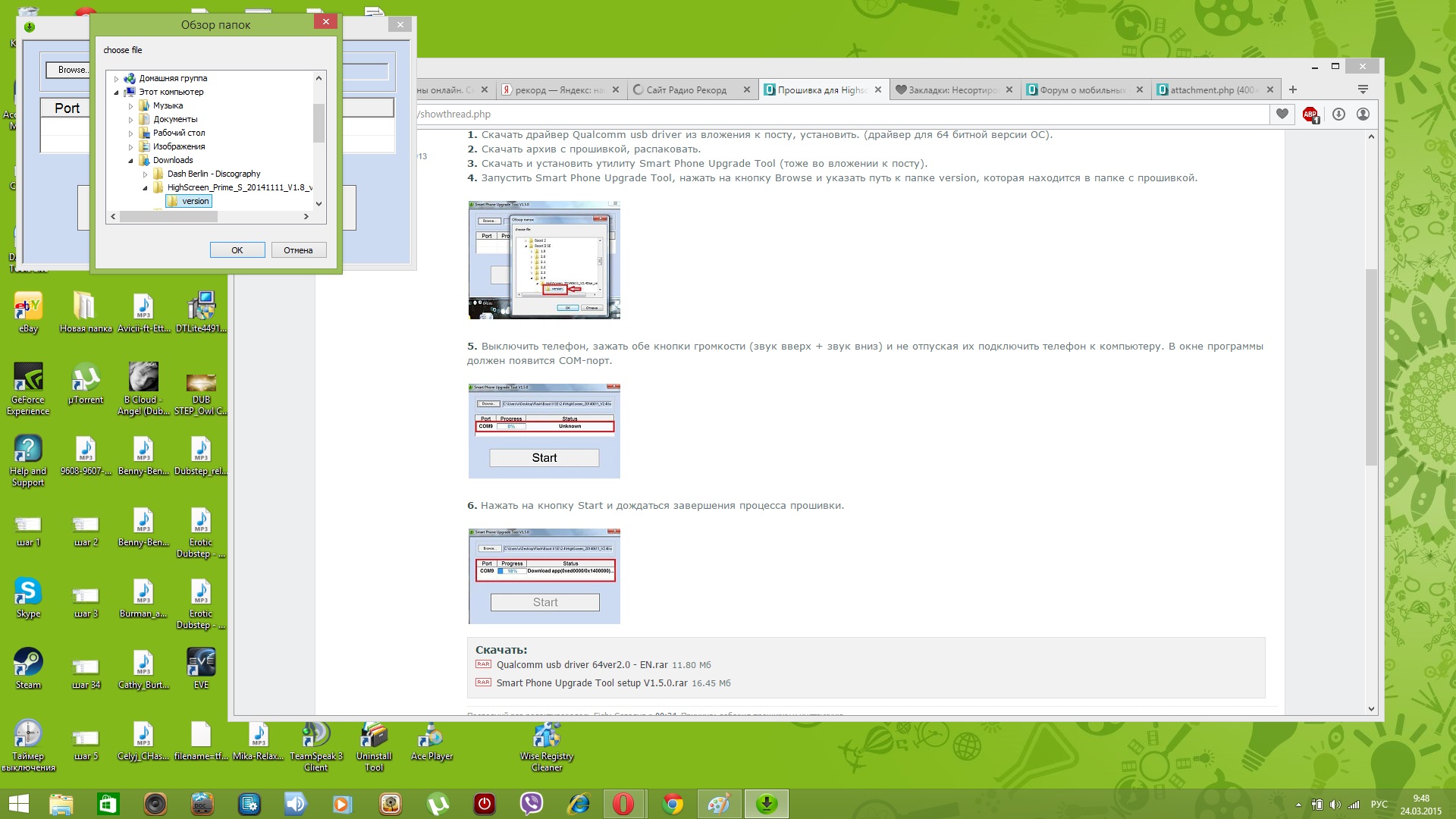Switch to Форум о мобильных tab

pyautogui.click(x=1082, y=90)
